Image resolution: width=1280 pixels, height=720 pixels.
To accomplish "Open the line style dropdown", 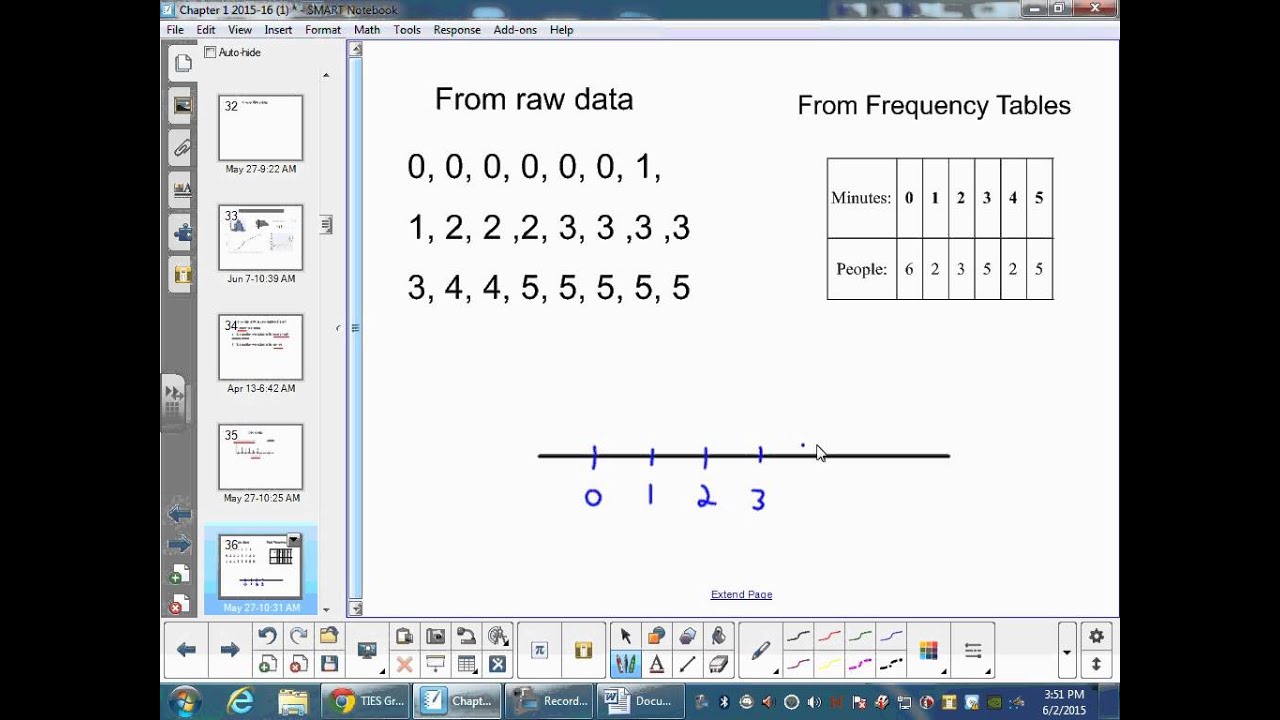I will 973,650.
